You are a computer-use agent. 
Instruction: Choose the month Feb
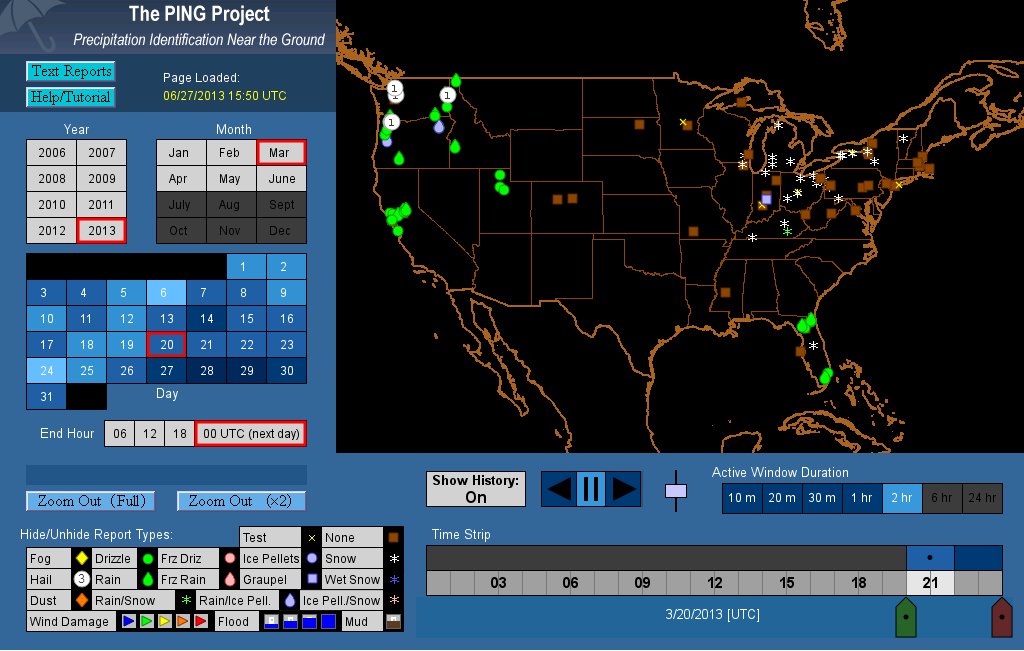point(230,153)
